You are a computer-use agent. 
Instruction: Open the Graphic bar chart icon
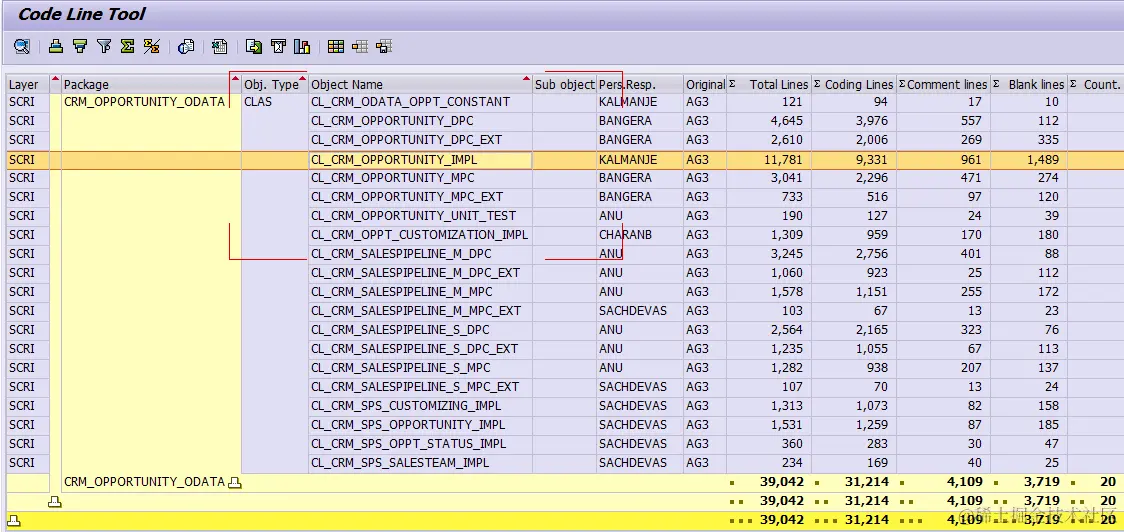click(302, 47)
